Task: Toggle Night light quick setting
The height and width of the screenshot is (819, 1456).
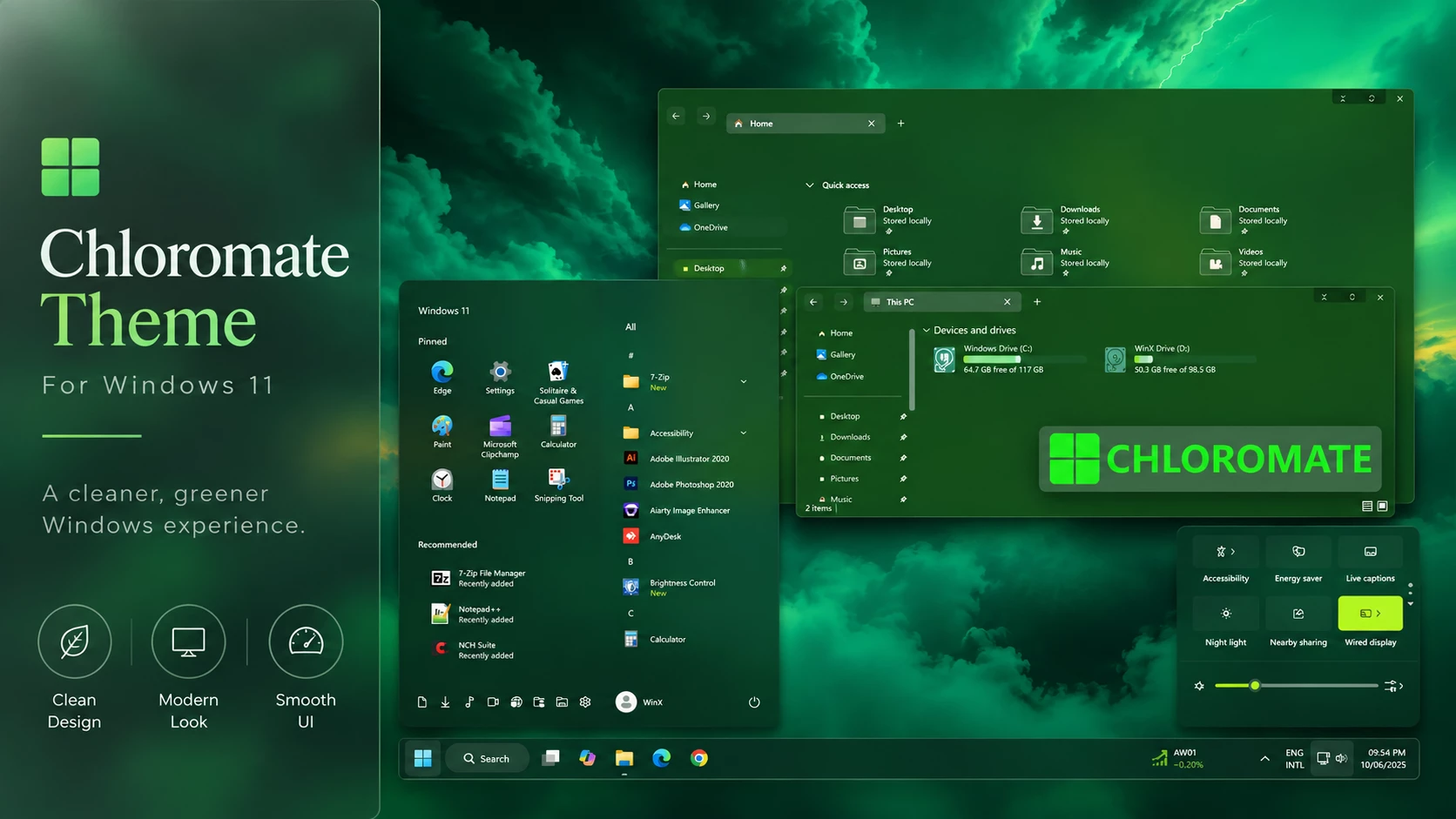Action: 1226,614
